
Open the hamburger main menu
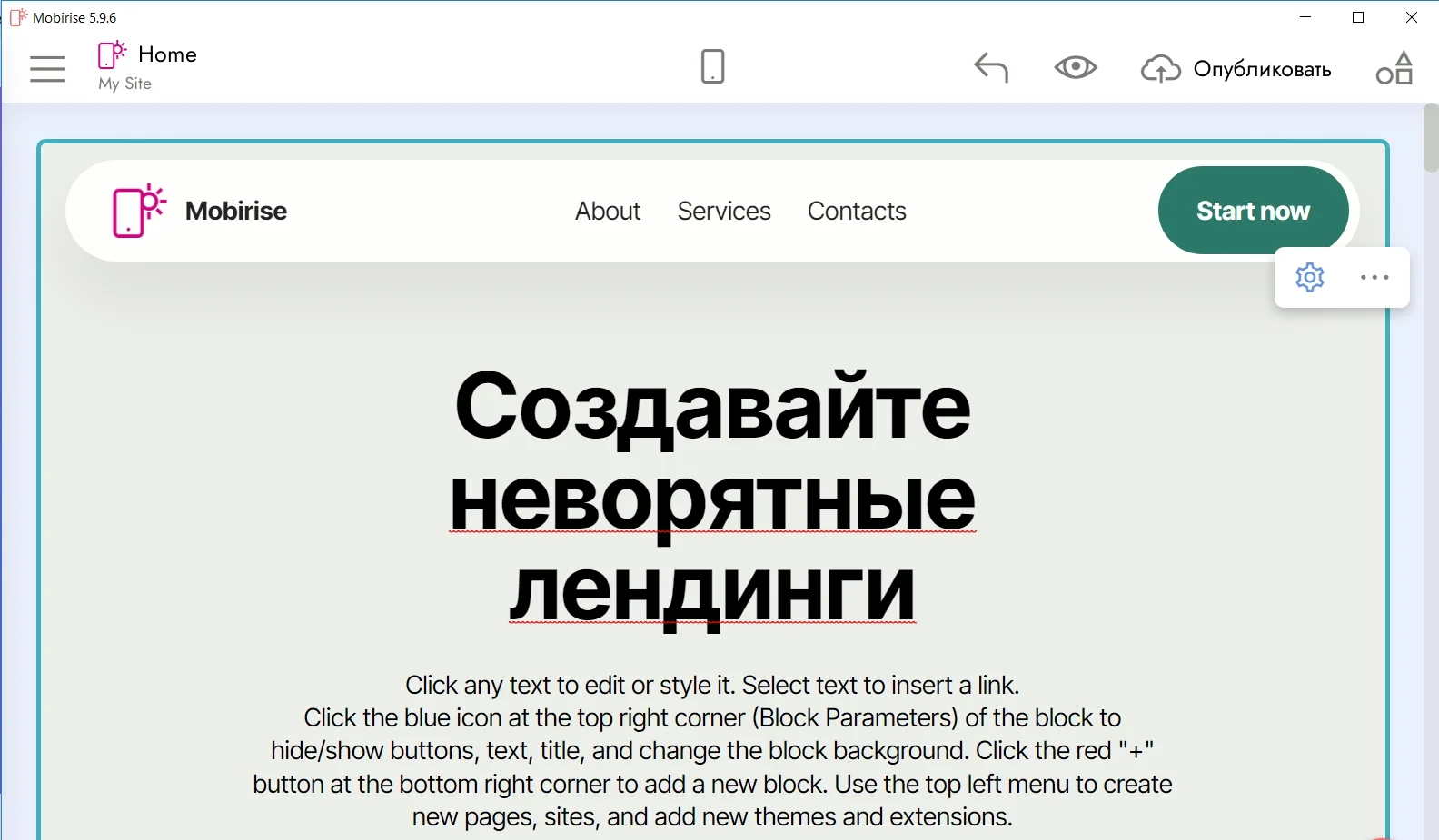tap(47, 69)
